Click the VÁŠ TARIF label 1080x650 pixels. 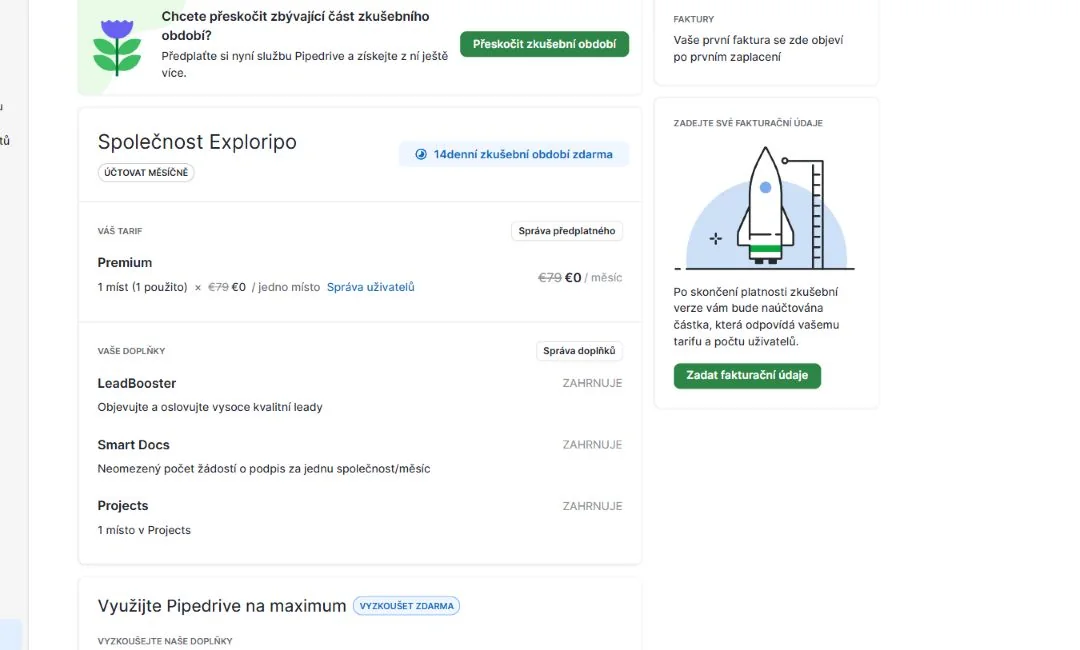[x=120, y=231]
